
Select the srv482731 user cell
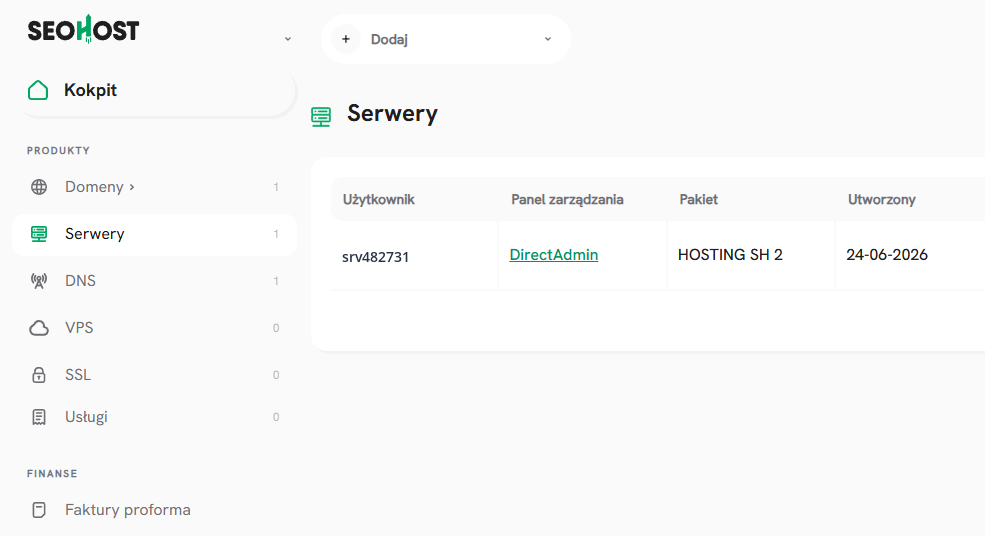point(376,257)
